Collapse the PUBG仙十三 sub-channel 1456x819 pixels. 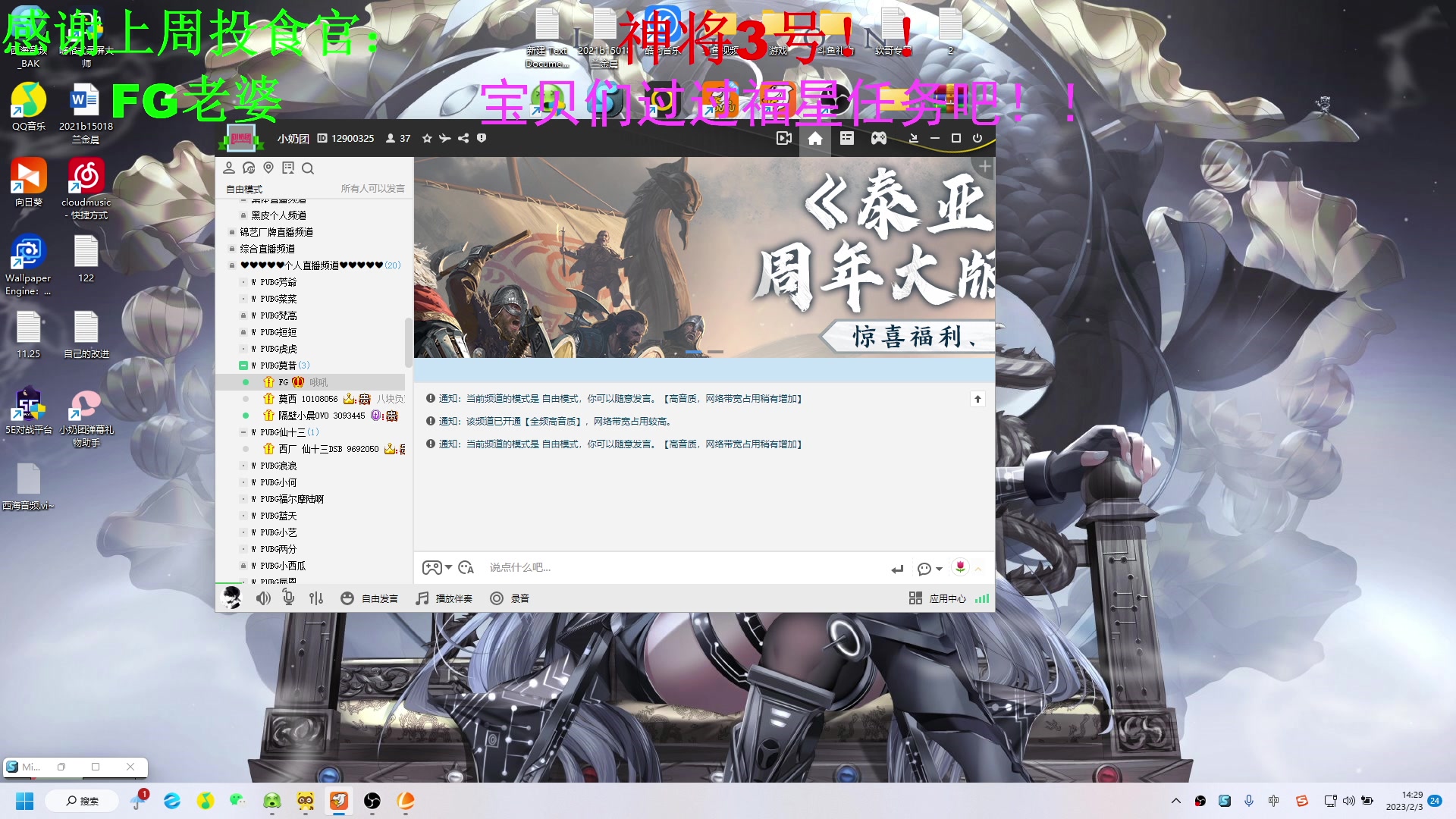pos(243,432)
